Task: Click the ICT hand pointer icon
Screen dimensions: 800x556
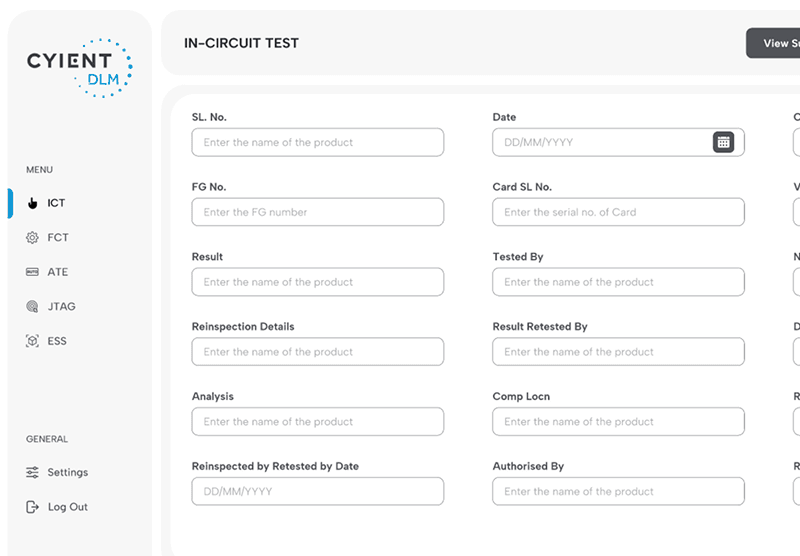Action: [x=32, y=203]
